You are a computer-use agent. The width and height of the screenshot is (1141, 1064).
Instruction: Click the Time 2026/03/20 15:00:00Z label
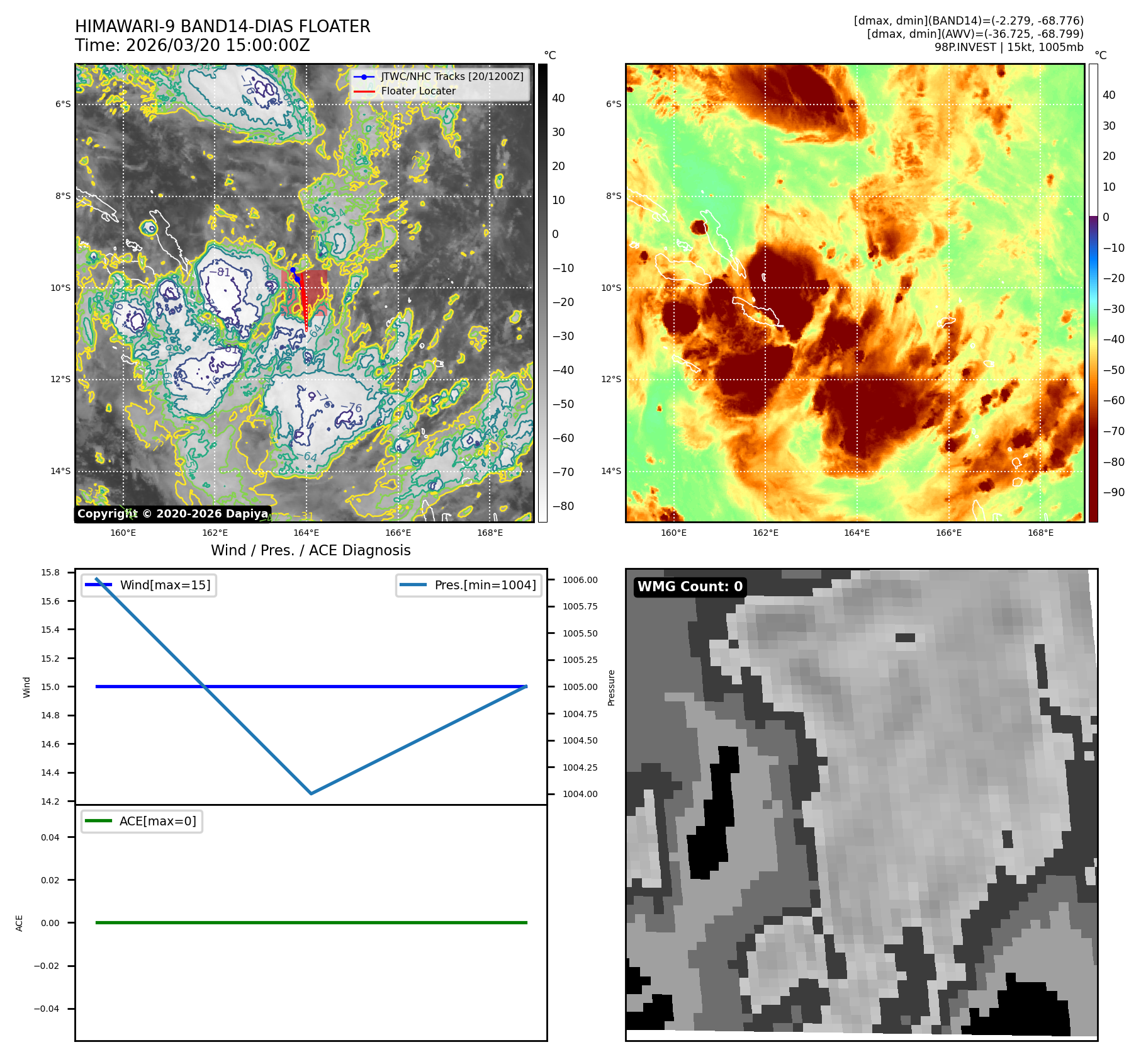192,45
